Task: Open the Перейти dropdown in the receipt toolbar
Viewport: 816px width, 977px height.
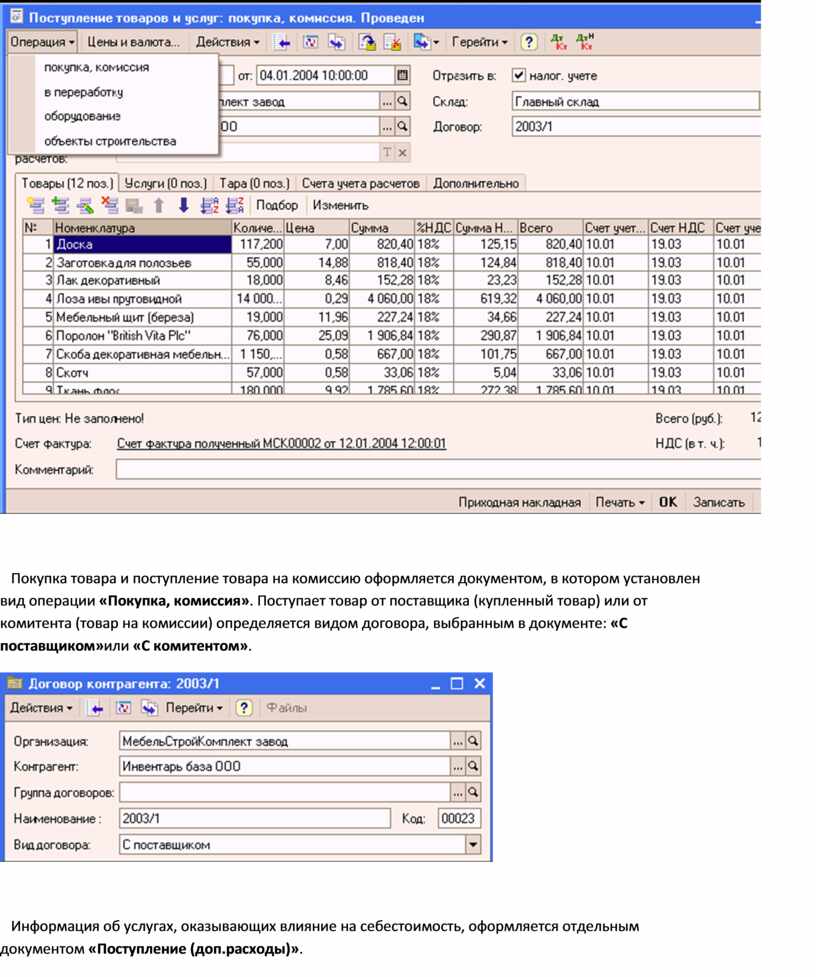Action: pos(480,42)
